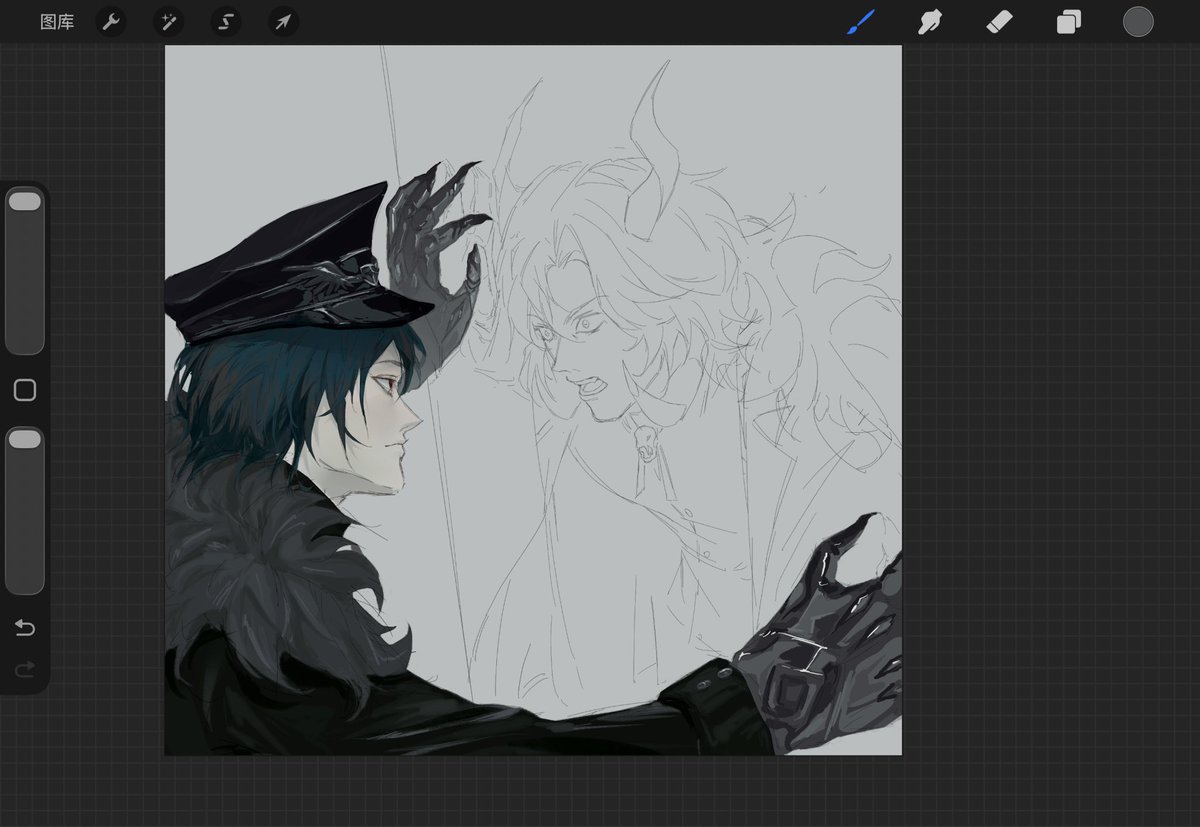Screen dimensions: 1200x827
Task: Select the Brush tool
Action: 861,22
